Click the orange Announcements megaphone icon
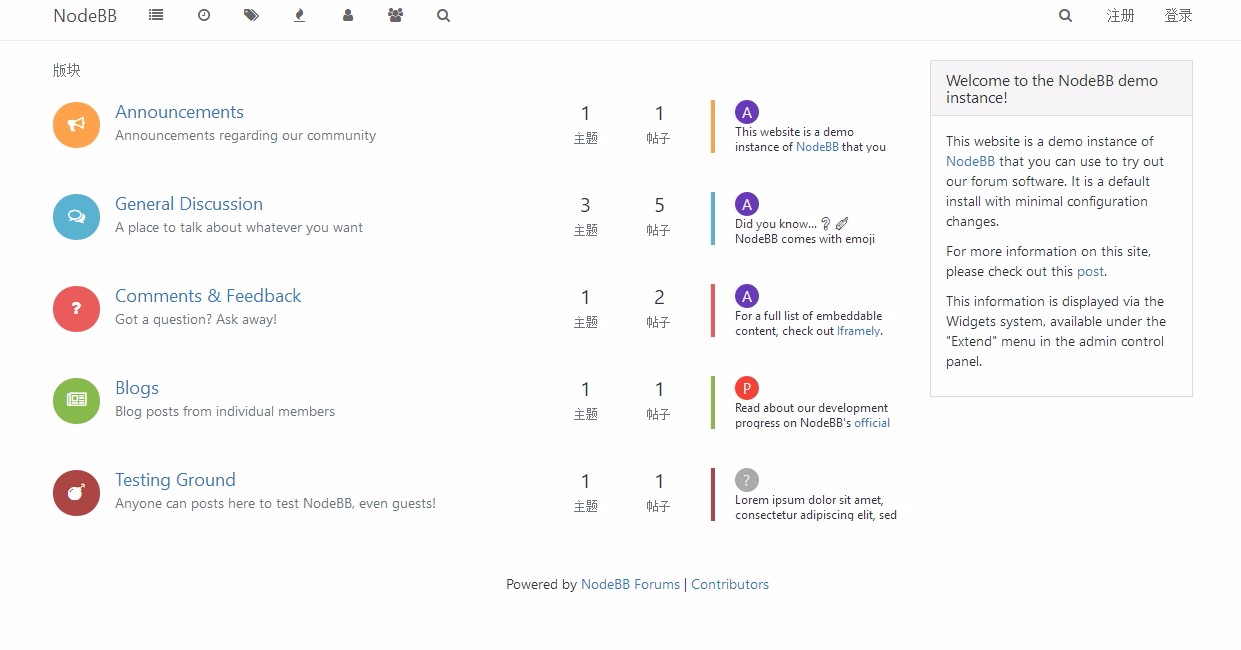Screen dimensions: 1241x650 [76, 125]
